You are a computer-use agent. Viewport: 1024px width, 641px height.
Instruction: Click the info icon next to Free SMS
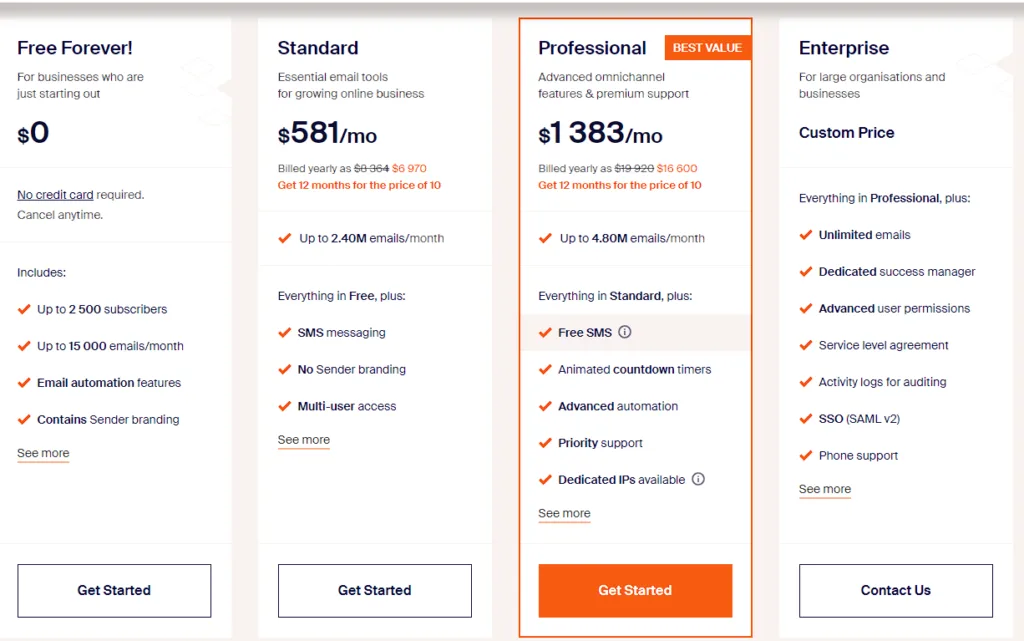tap(624, 332)
